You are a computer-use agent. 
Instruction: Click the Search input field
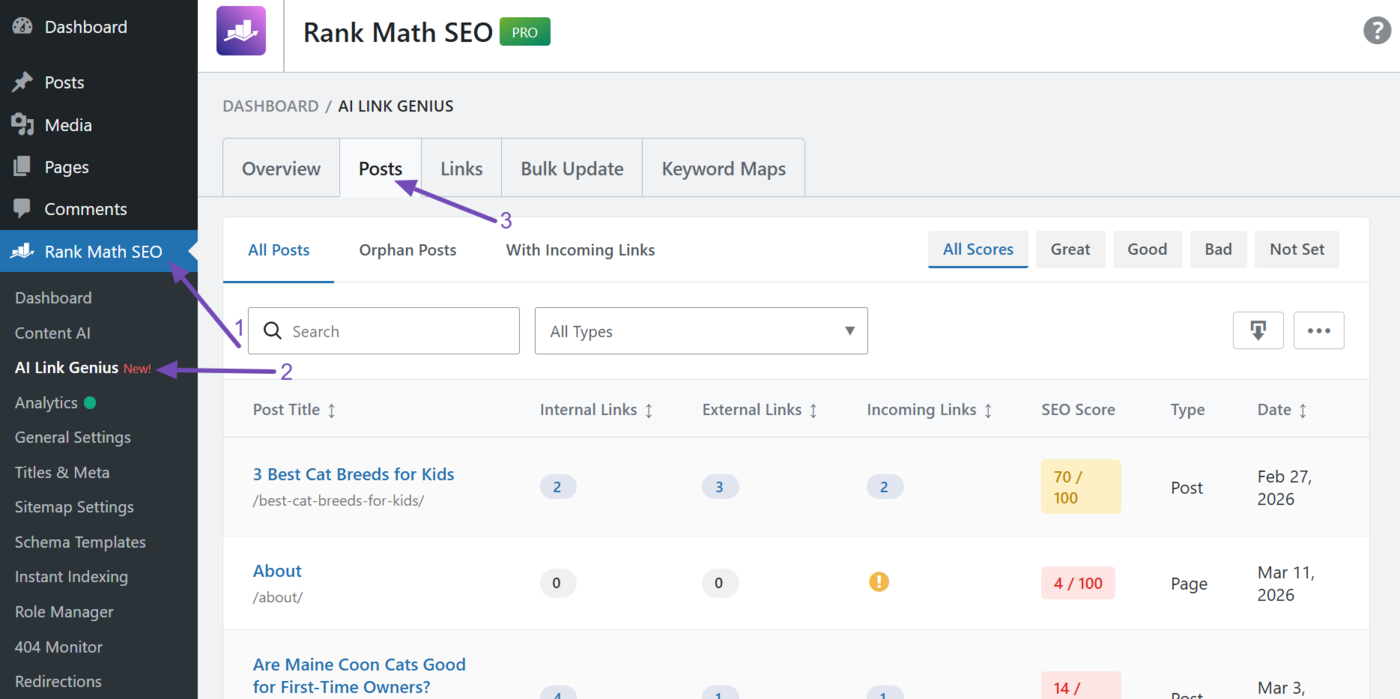[x=384, y=331]
